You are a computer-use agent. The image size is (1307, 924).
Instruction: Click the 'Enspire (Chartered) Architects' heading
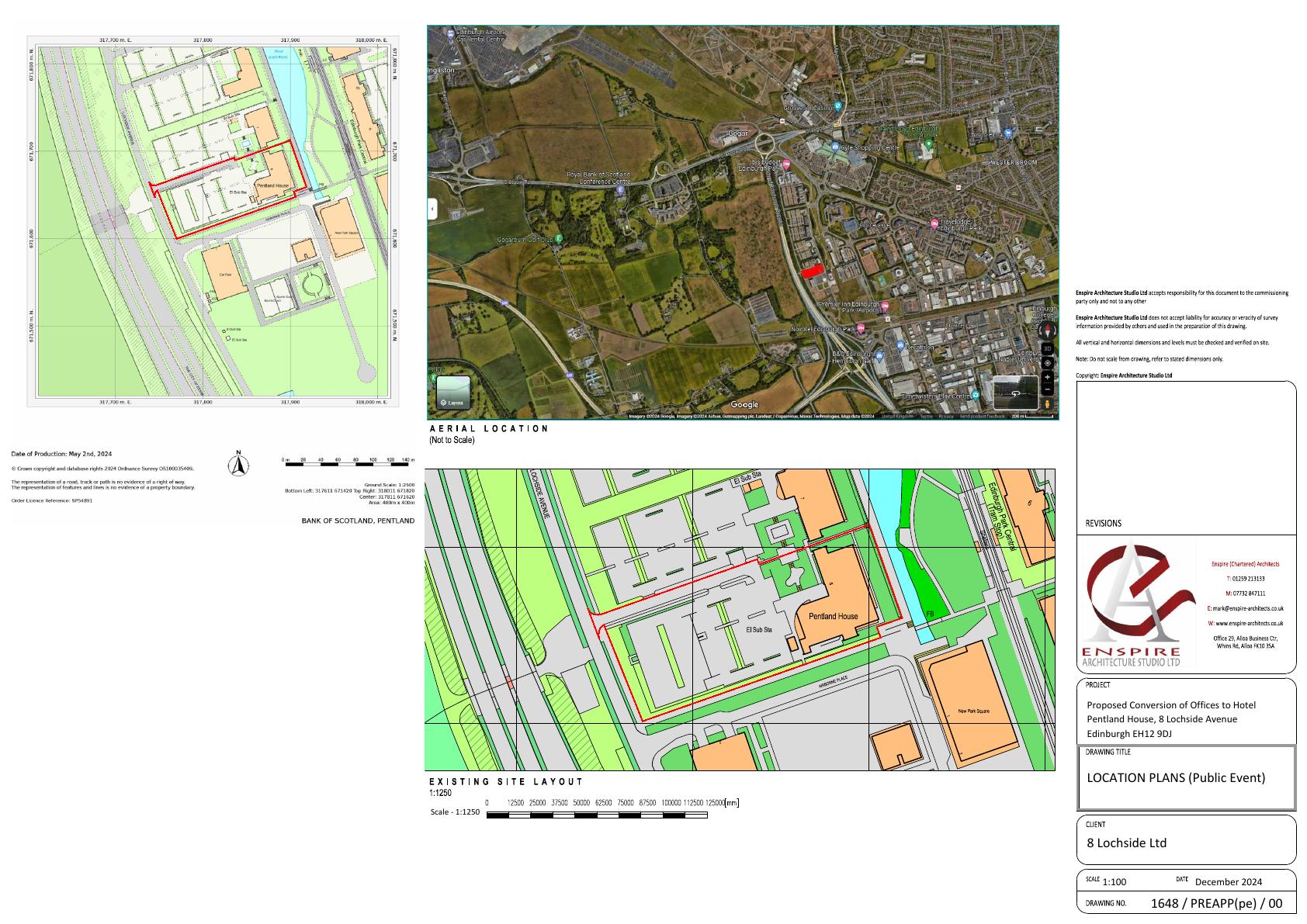(1246, 564)
